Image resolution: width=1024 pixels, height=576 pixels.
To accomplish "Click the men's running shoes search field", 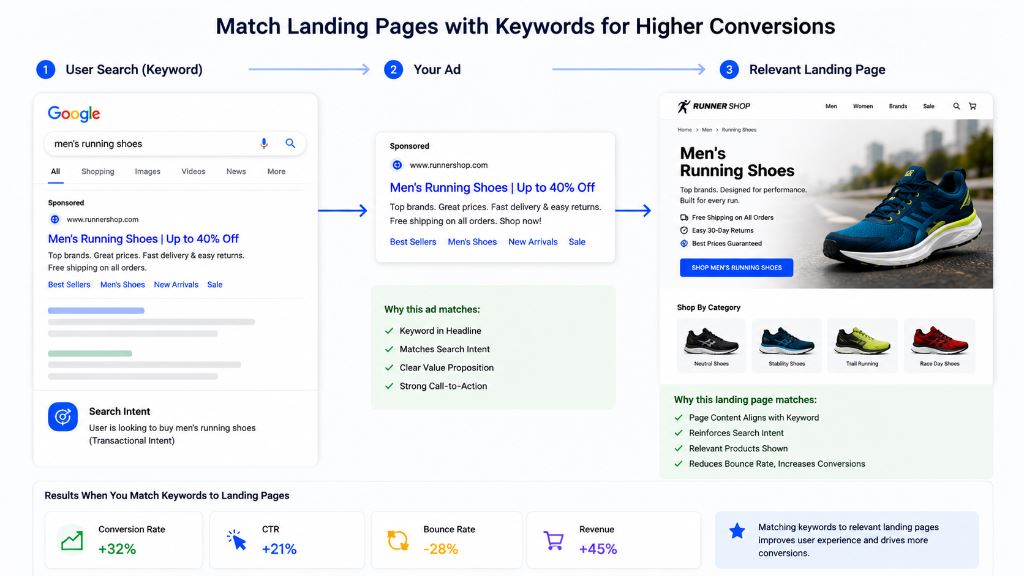I will coord(175,144).
